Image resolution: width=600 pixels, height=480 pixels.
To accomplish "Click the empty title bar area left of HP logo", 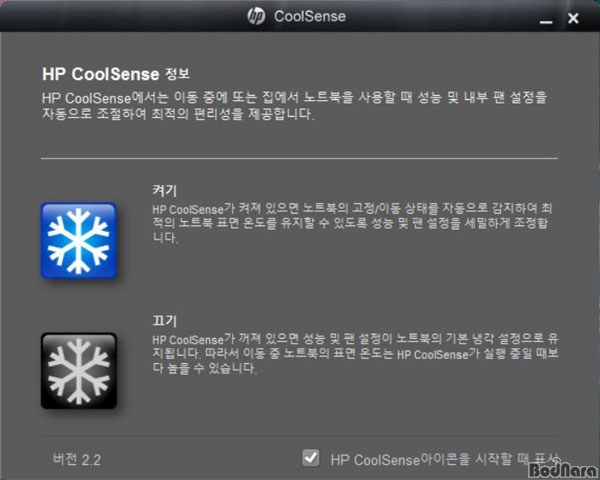I will pos(122,16).
